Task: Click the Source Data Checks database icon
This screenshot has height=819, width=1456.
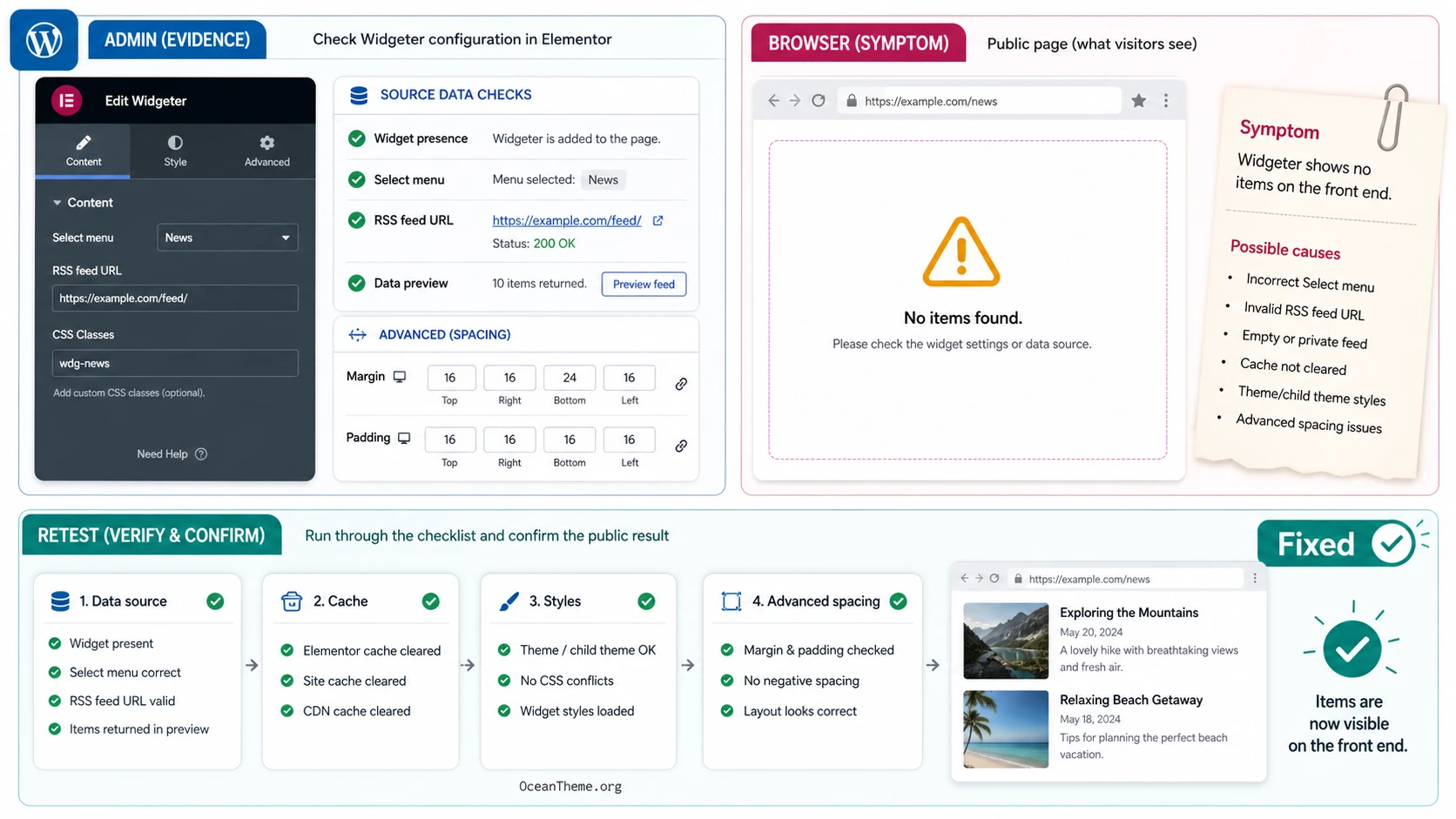Action: [359, 95]
